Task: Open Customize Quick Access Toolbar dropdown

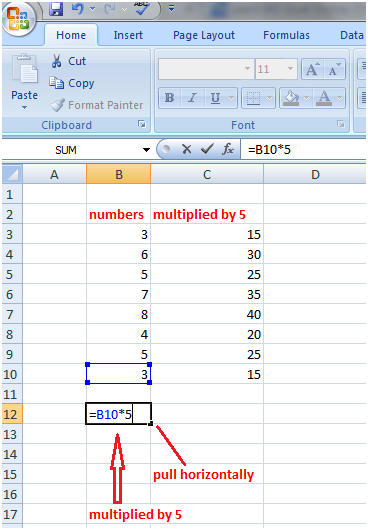Action: click(172, 8)
